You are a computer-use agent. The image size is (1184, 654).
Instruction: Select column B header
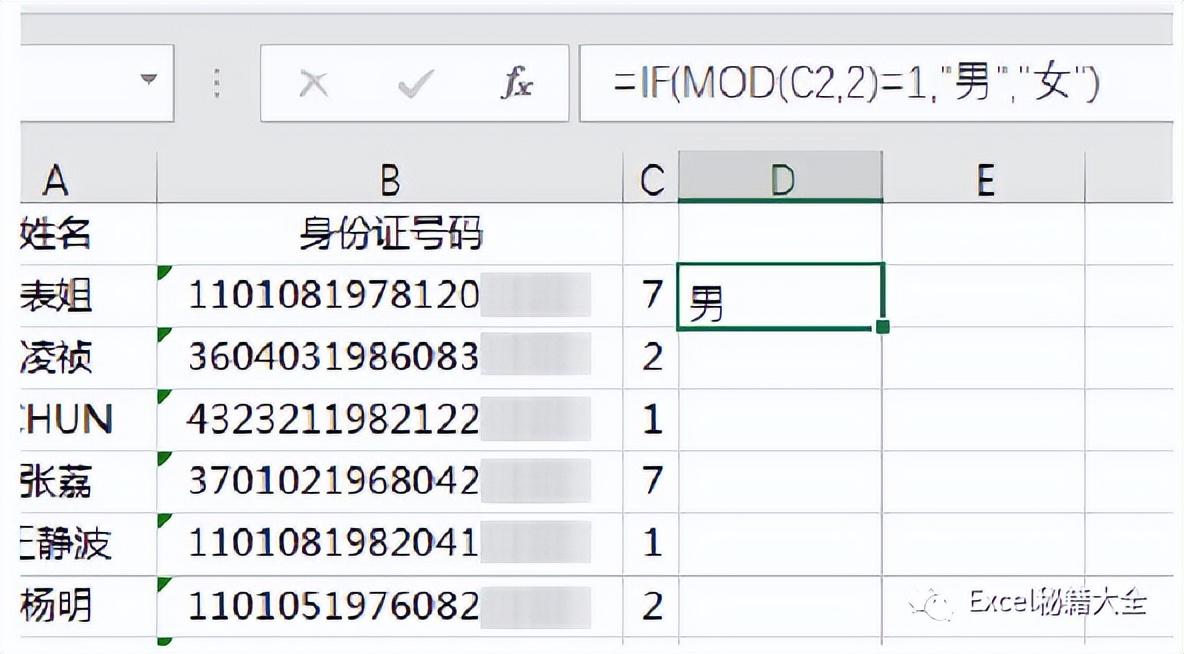point(390,179)
